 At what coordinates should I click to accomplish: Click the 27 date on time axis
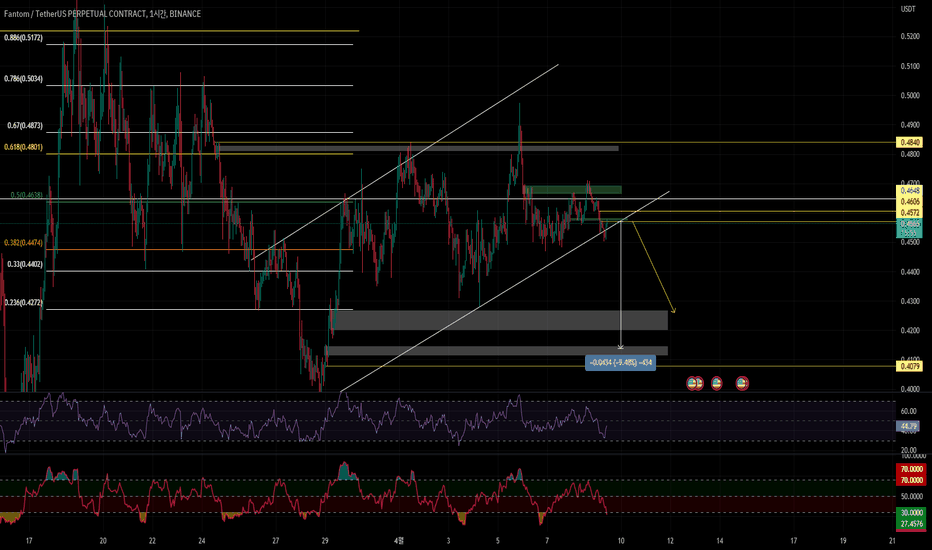pyautogui.click(x=276, y=540)
